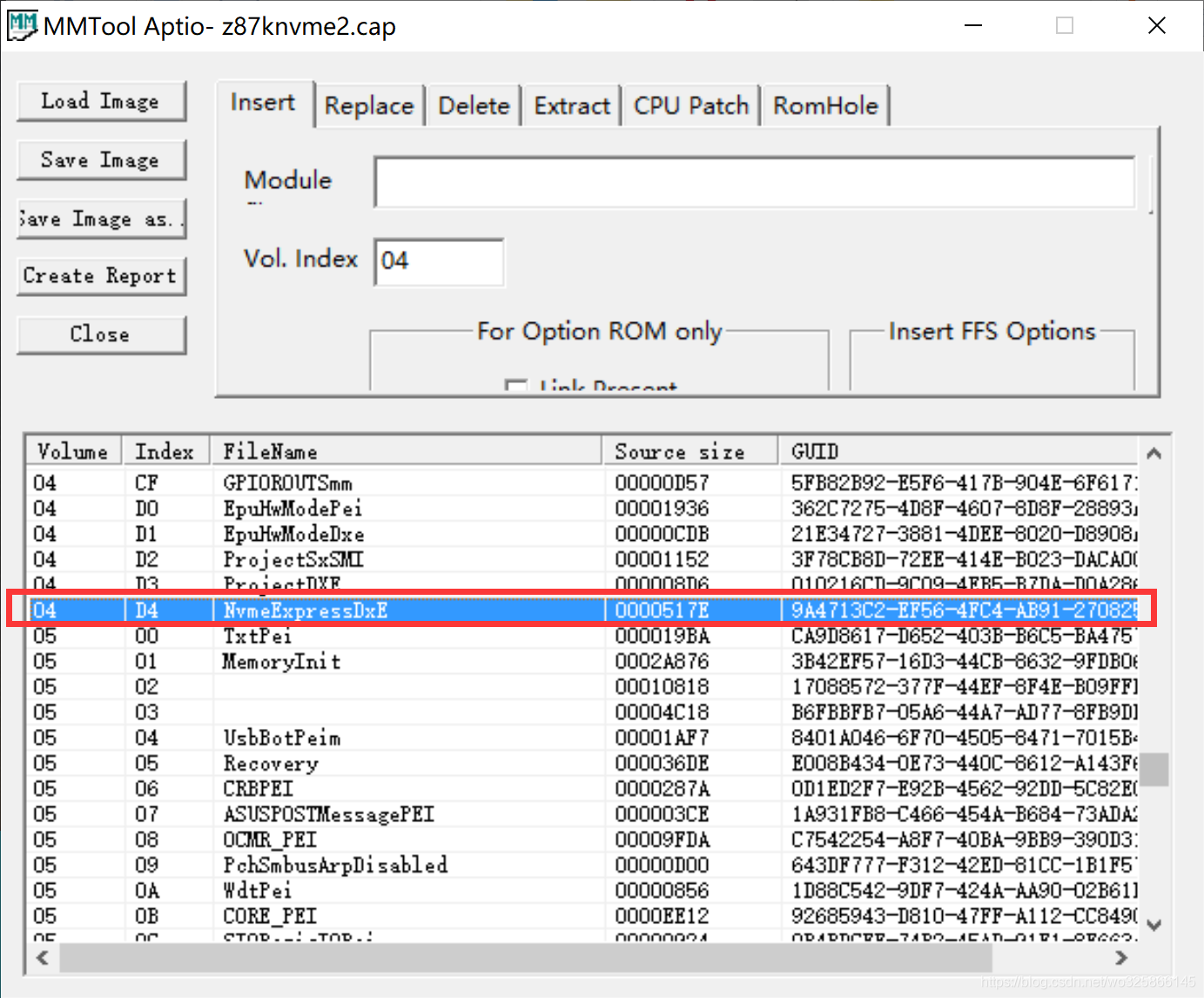The image size is (1204, 998).
Task: Open the RomHole tab
Action: coord(825,105)
